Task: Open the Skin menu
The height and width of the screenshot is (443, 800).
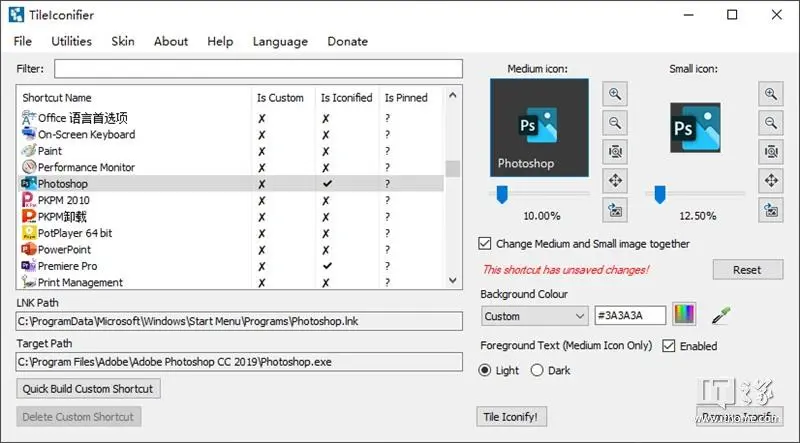Action: tap(123, 41)
